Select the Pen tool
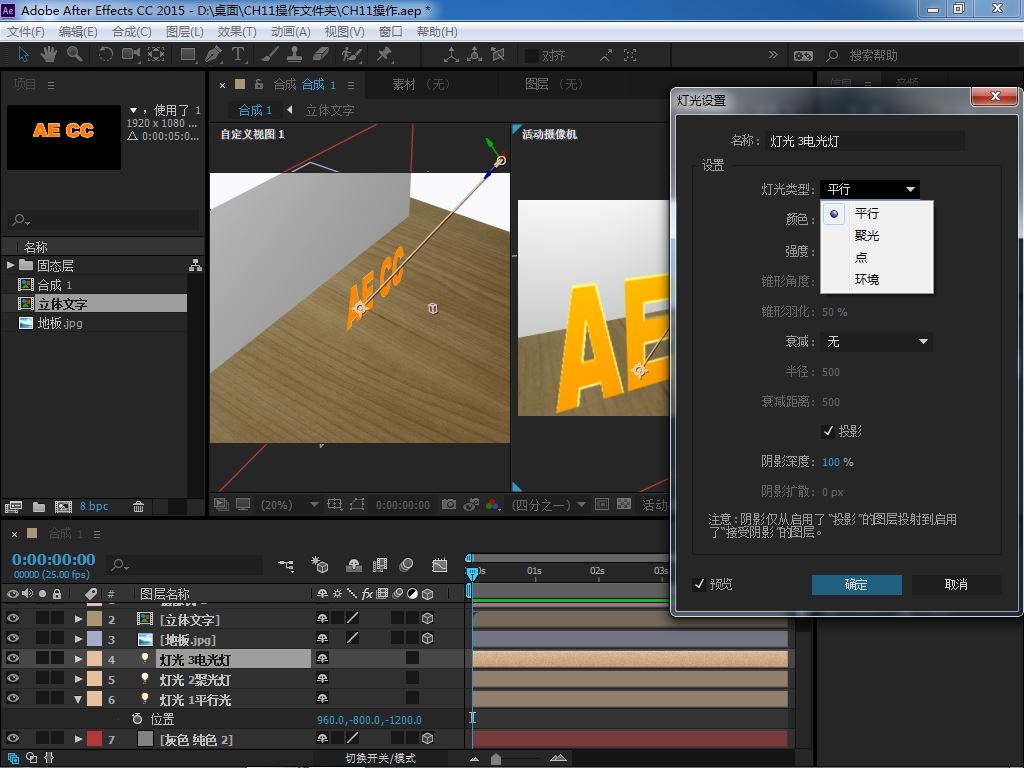Viewport: 1024px width, 768px height. tap(213, 55)
